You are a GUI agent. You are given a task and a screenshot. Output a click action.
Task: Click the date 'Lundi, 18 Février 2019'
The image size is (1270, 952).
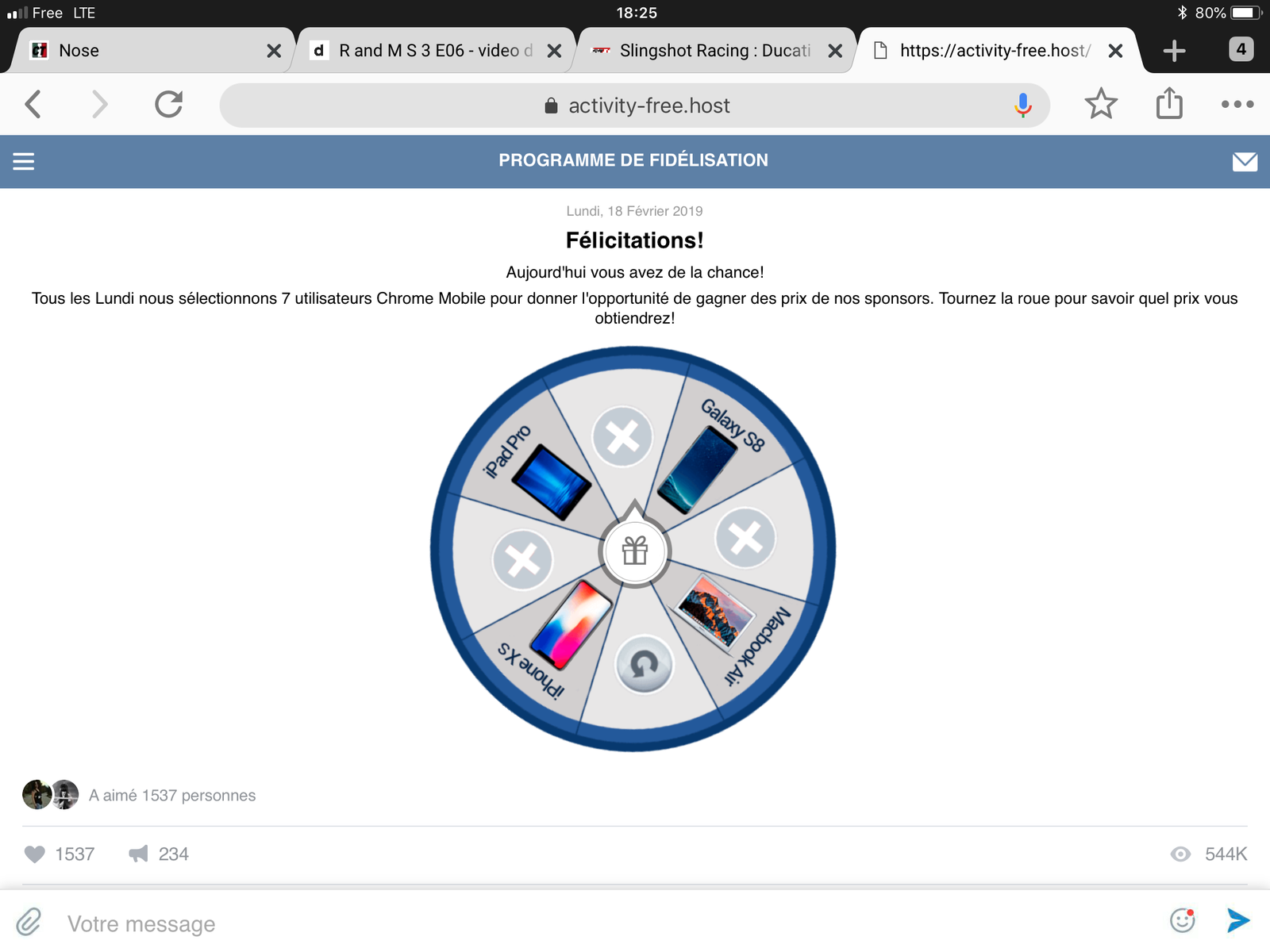point(635,211)
